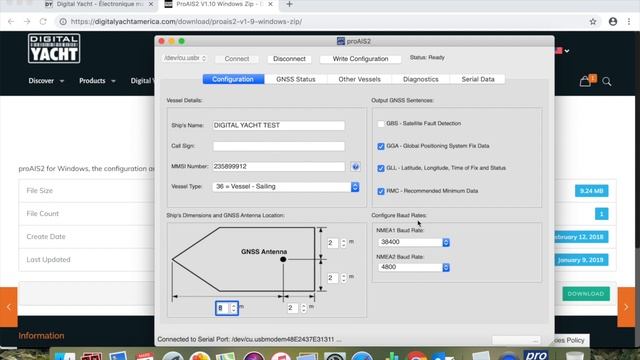Image resolution: width=640 pixels, height=360 pixels.
Task: Go forward using browser forward arrow
Action: click(27, 22)
